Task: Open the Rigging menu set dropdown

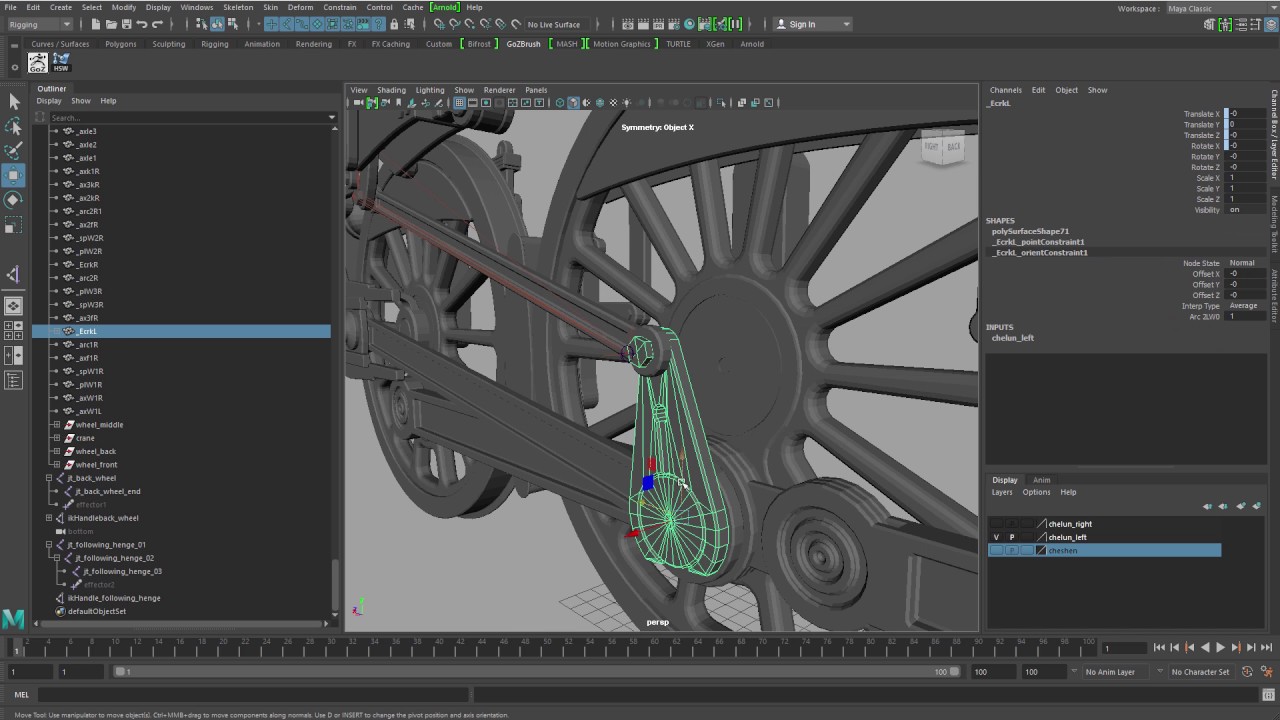Action: (x=41, y=24)
